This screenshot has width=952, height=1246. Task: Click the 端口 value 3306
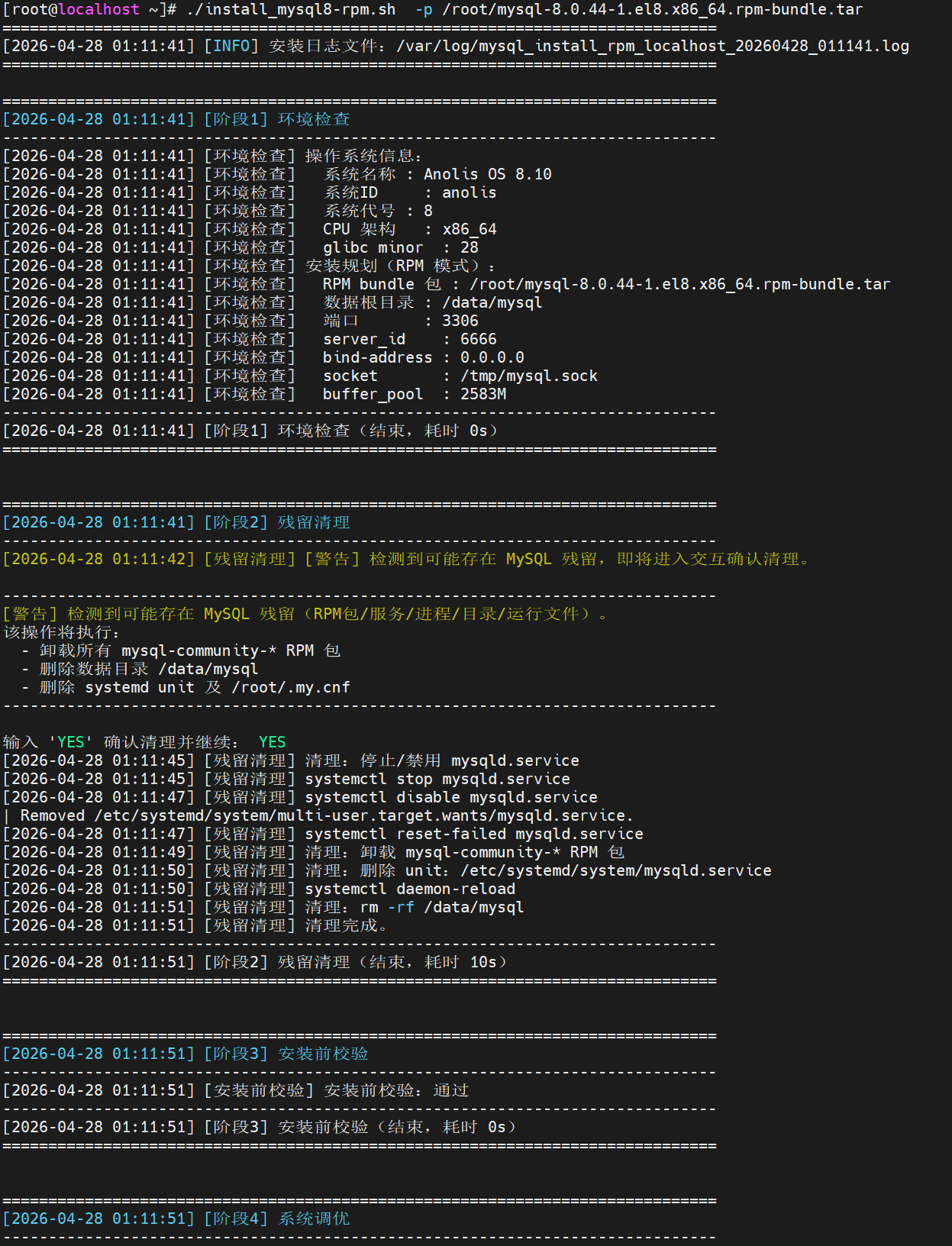460,321
